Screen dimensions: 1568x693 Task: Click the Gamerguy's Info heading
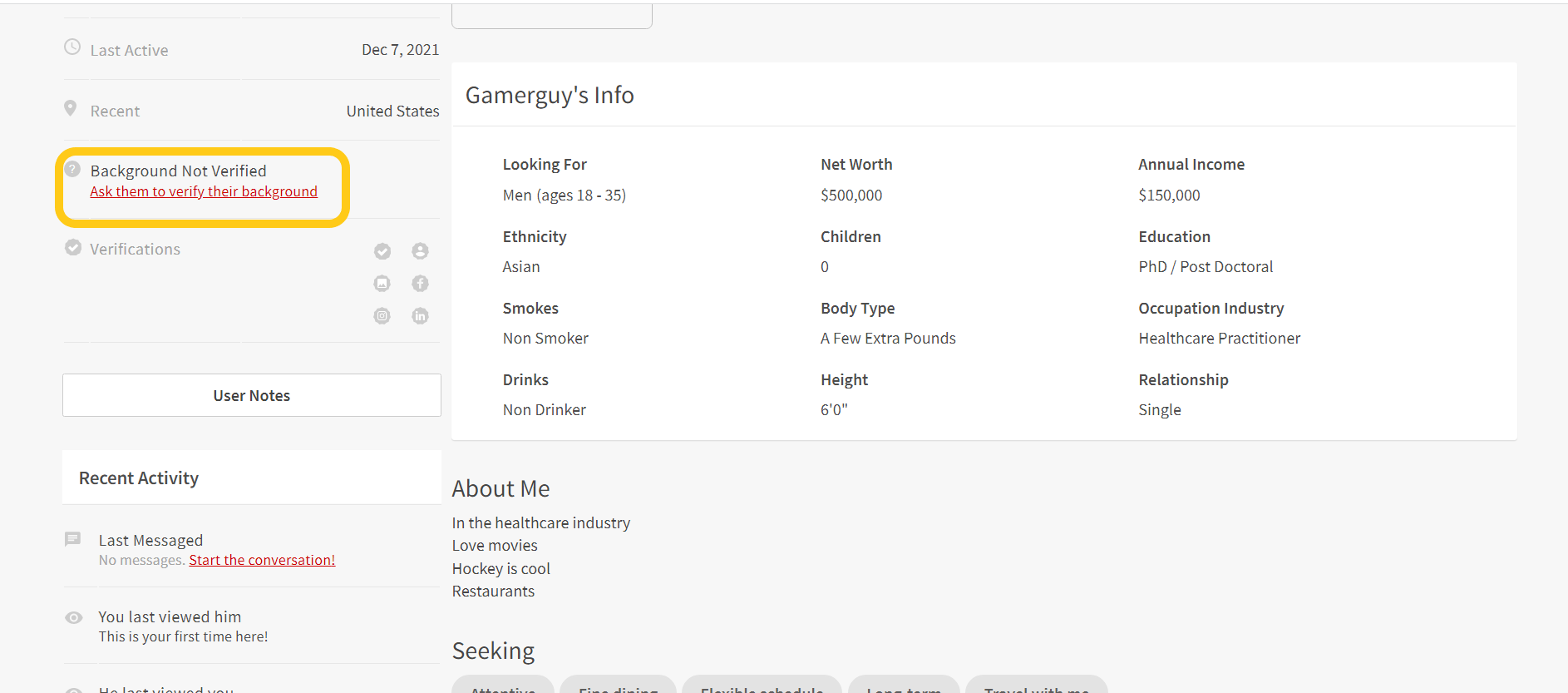pyautogui.click(x=550, y=95)
